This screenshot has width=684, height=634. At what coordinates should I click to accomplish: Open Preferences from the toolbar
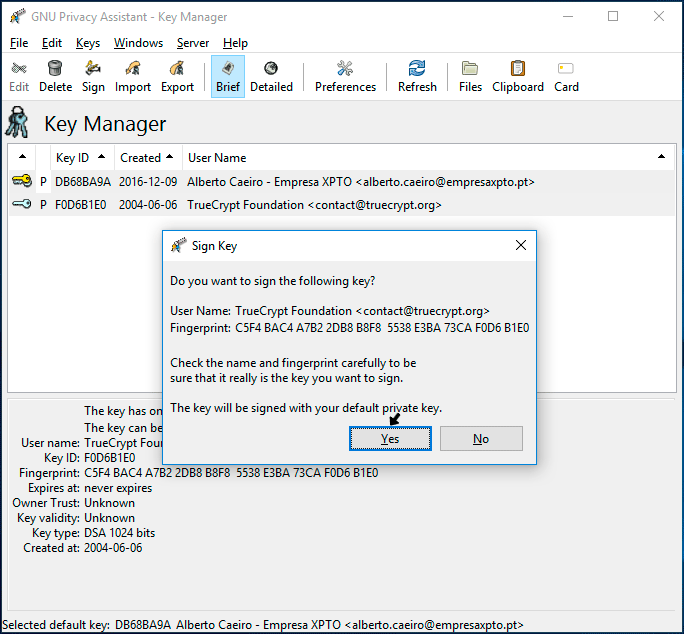tap(345, 76)
